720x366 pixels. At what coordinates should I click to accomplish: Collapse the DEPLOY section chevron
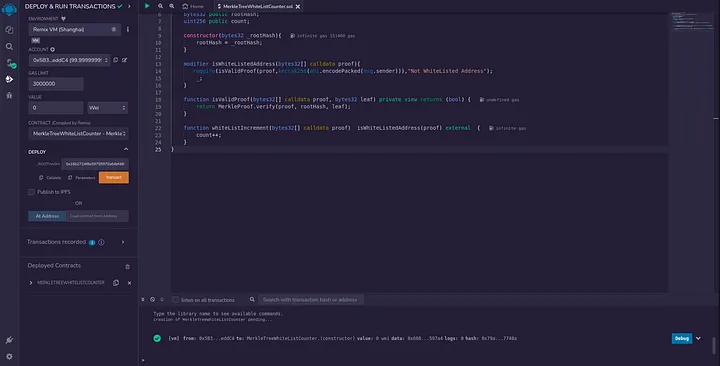tap(126, 149)
